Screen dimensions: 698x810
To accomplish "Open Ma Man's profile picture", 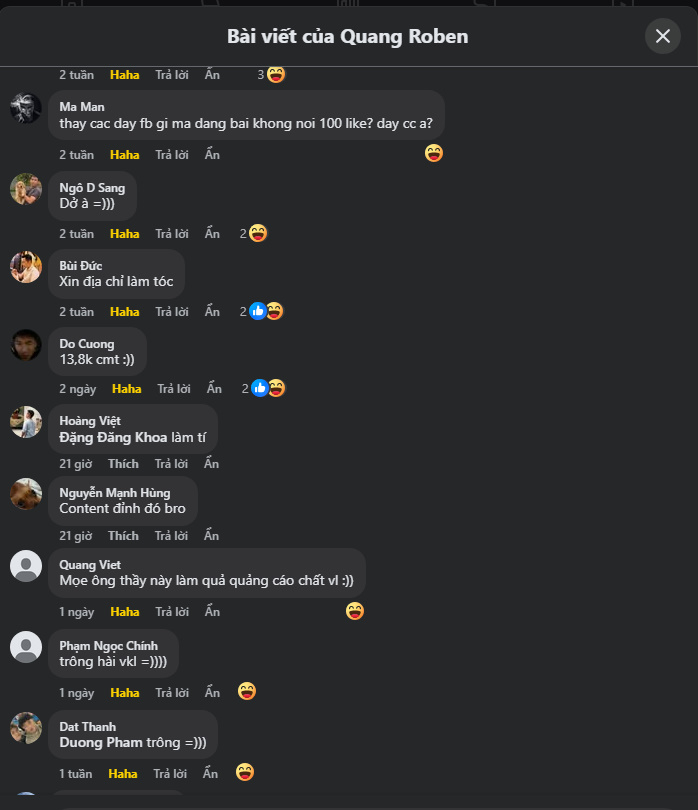I will [x=26, y=108].
